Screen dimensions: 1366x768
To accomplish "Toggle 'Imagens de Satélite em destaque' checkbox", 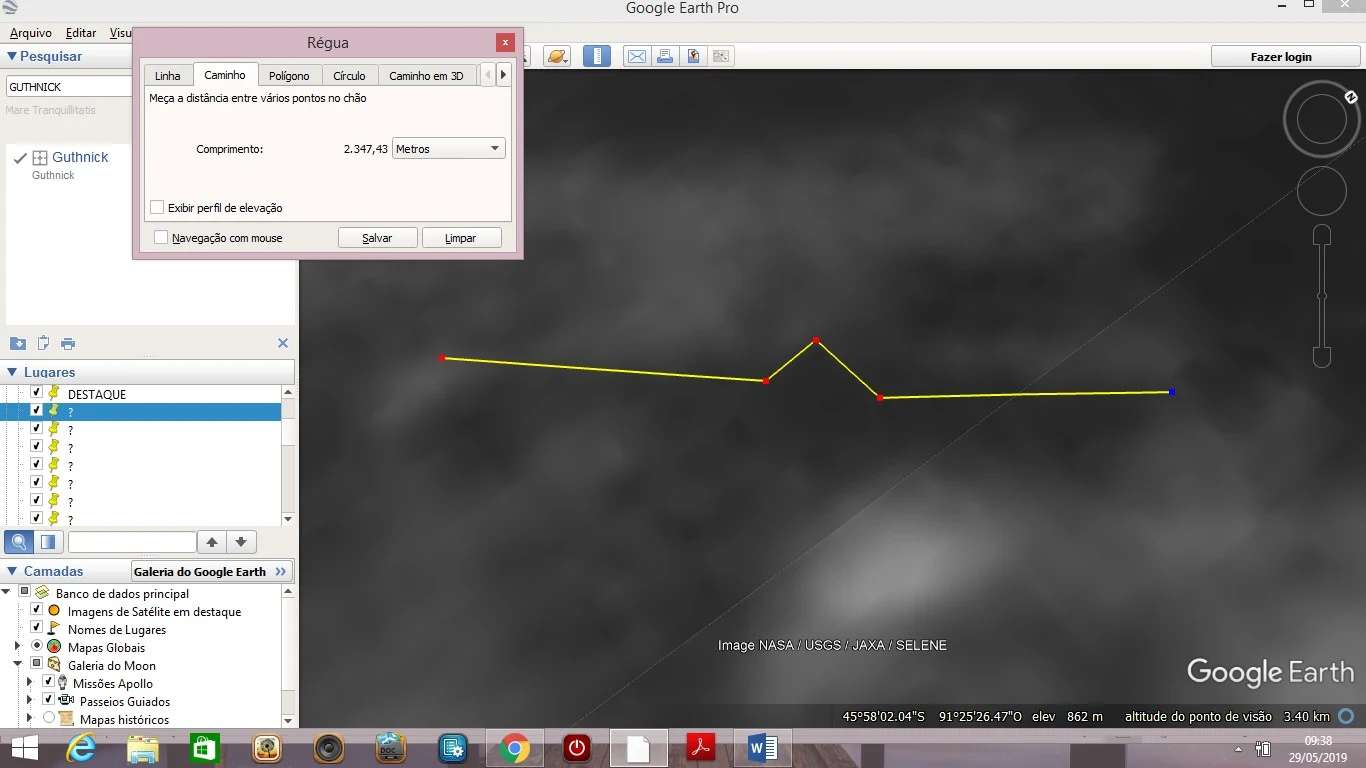I will click(36, 610).
